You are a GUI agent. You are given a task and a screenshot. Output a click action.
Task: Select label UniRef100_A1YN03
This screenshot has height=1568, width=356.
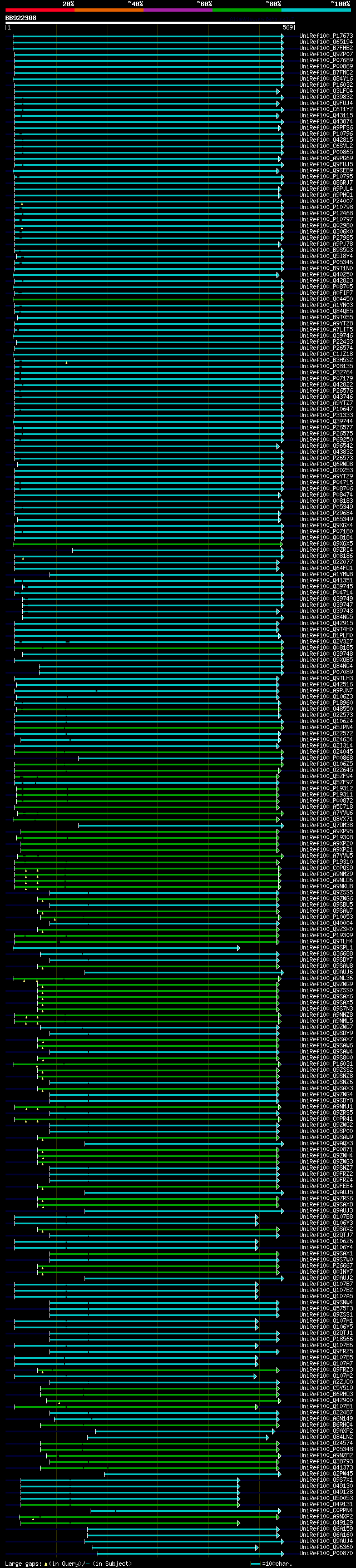[326, 305]
